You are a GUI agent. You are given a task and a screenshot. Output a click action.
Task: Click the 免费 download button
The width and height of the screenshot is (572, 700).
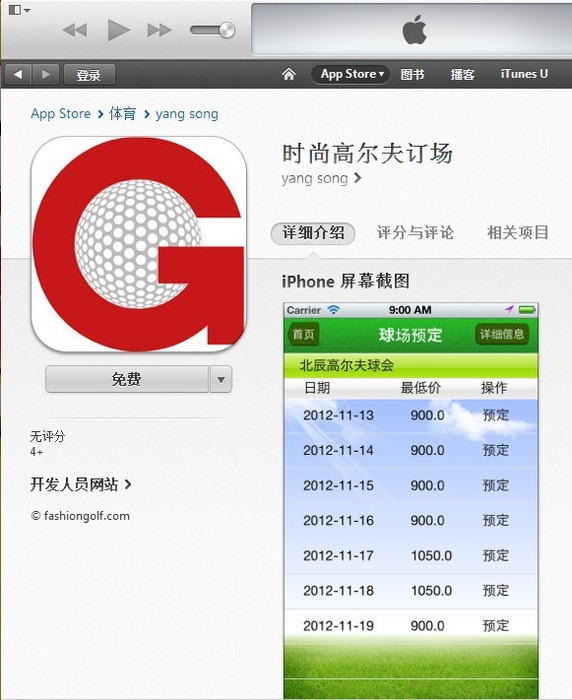click(127, 379)
